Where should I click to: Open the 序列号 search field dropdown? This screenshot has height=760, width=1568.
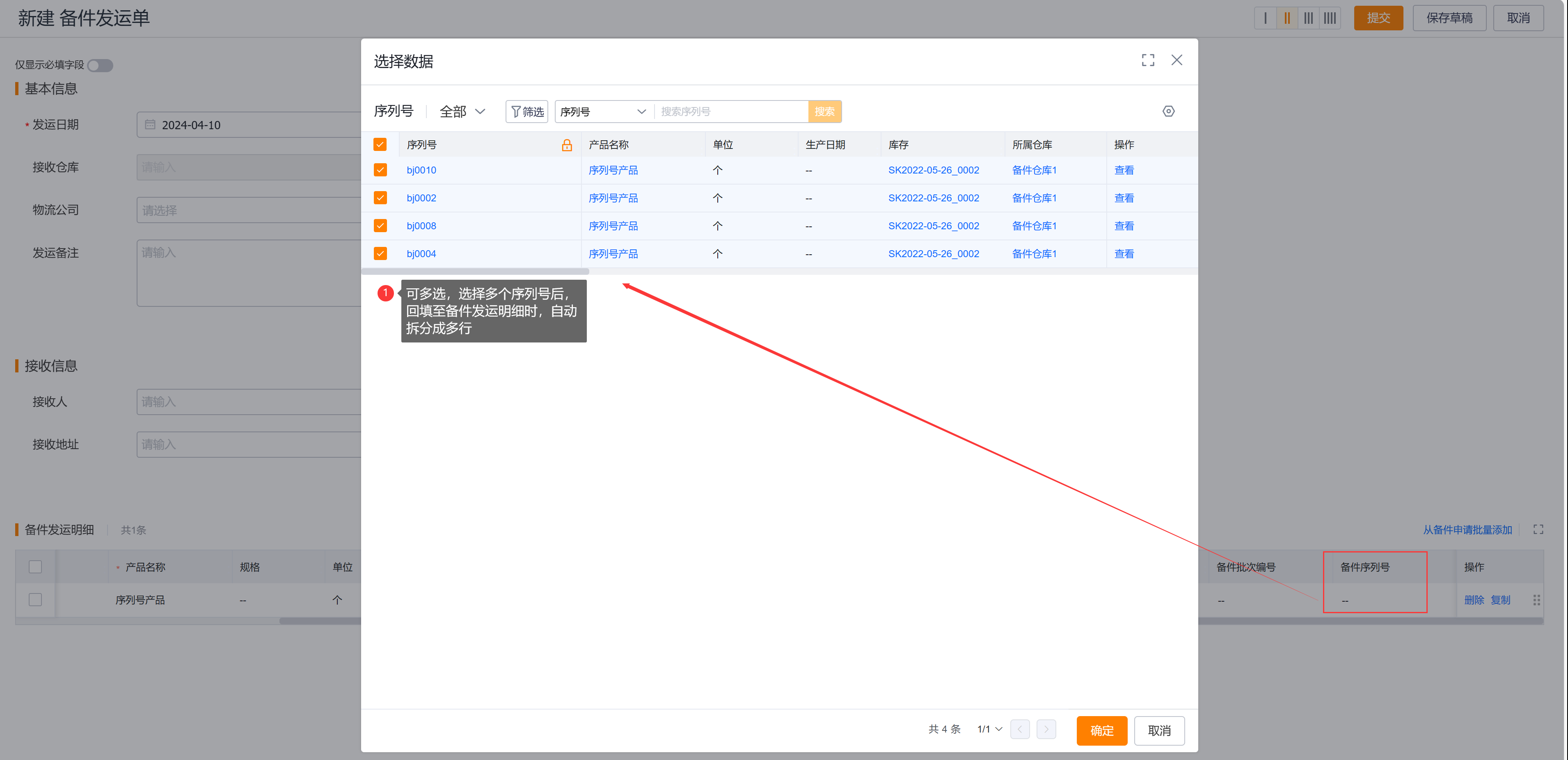coord(602,111)
